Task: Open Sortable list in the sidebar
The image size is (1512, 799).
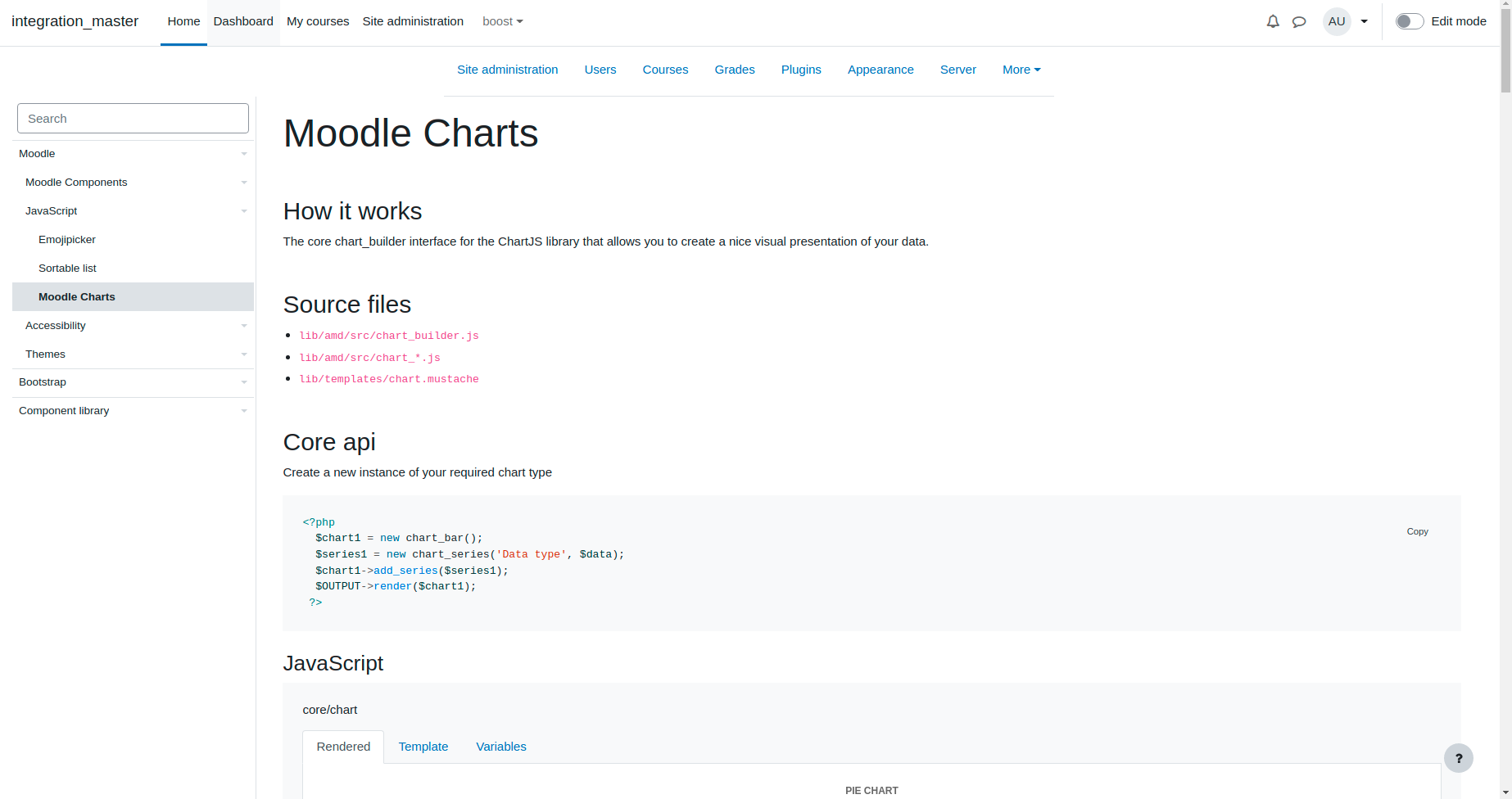Action: (67, 269)
